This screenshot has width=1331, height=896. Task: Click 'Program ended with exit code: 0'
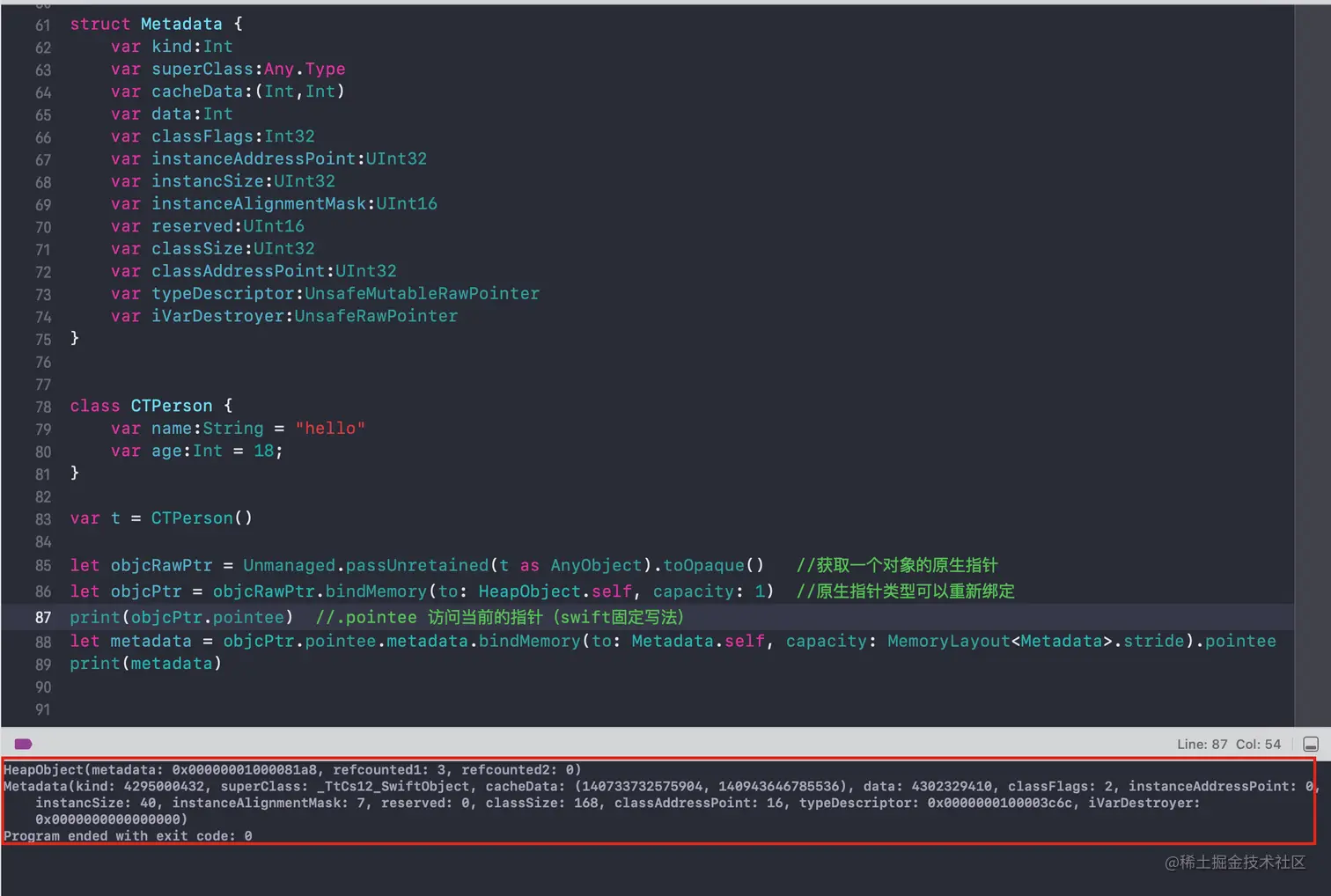[128, 836]
